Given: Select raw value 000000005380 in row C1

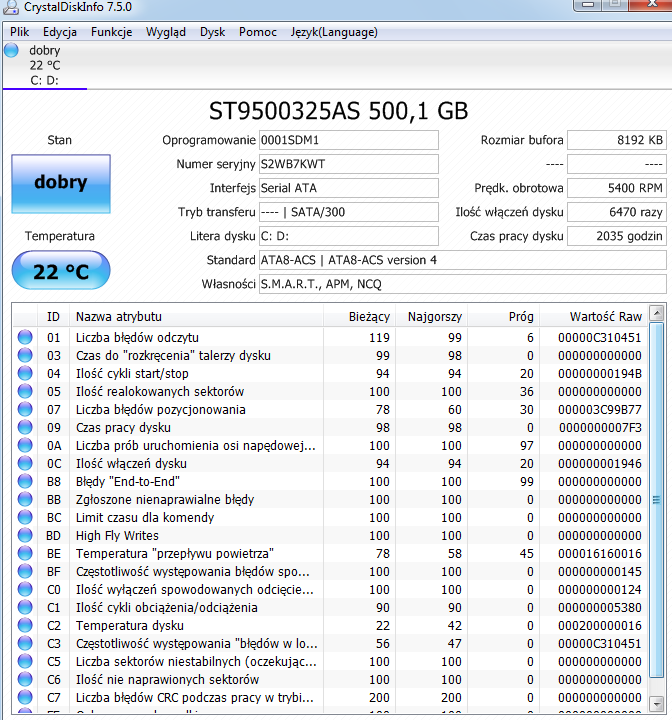Looking at the screenshot, I should pos(599,608).
